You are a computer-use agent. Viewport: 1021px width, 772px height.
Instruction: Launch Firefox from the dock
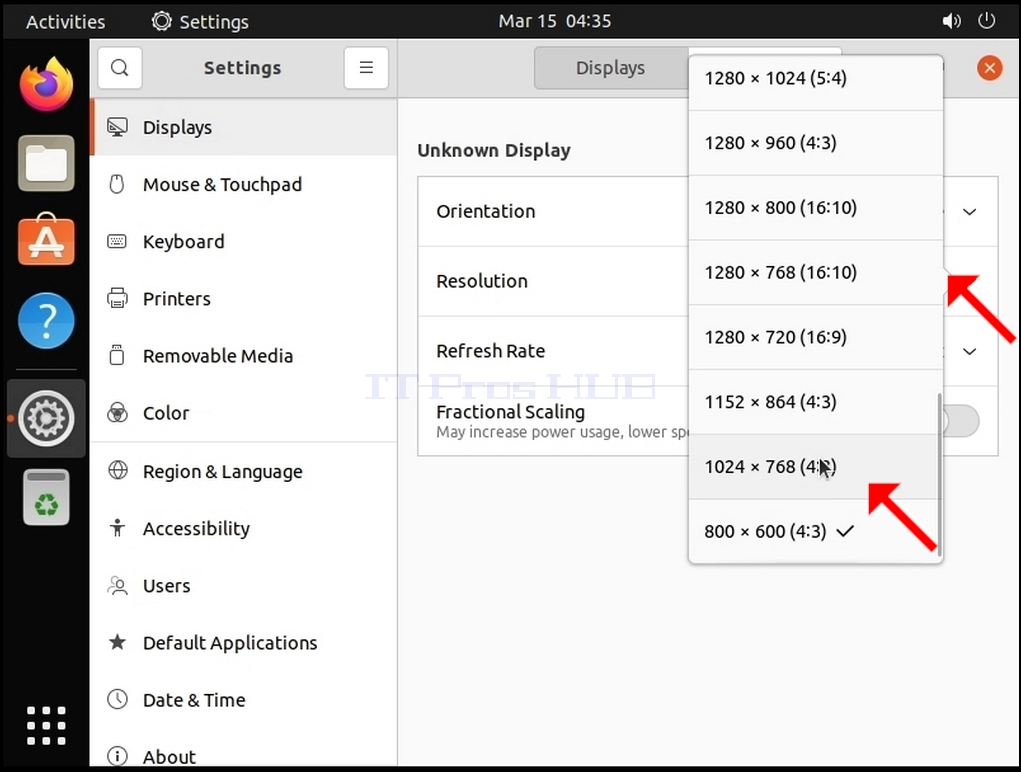tap(46, 85)
